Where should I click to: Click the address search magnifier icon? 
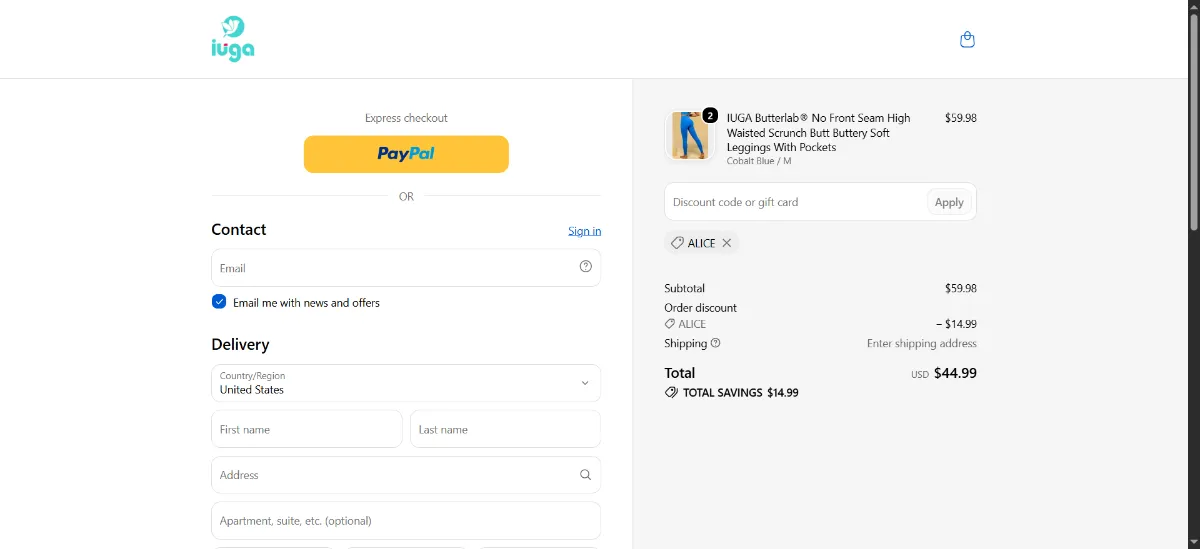(x=586, y=475)
